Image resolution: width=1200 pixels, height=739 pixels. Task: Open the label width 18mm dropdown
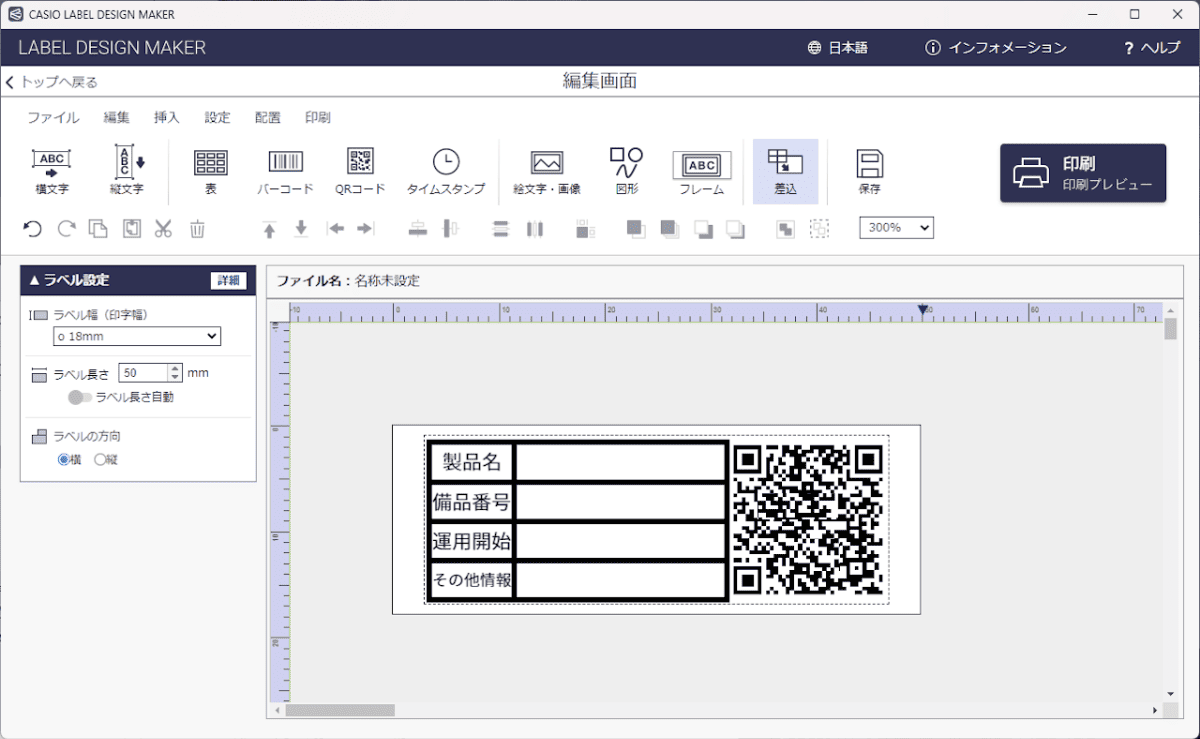pyautogui.click(x=137, y=336)
